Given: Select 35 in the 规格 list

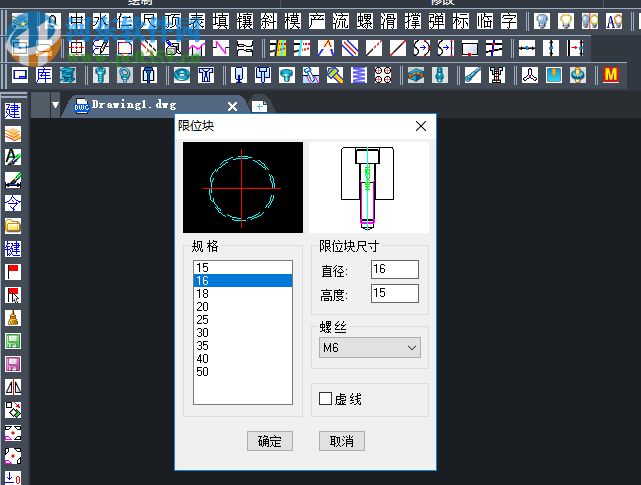Looking at the screenshot, I should pyautogui.click(x=243, y=346).
